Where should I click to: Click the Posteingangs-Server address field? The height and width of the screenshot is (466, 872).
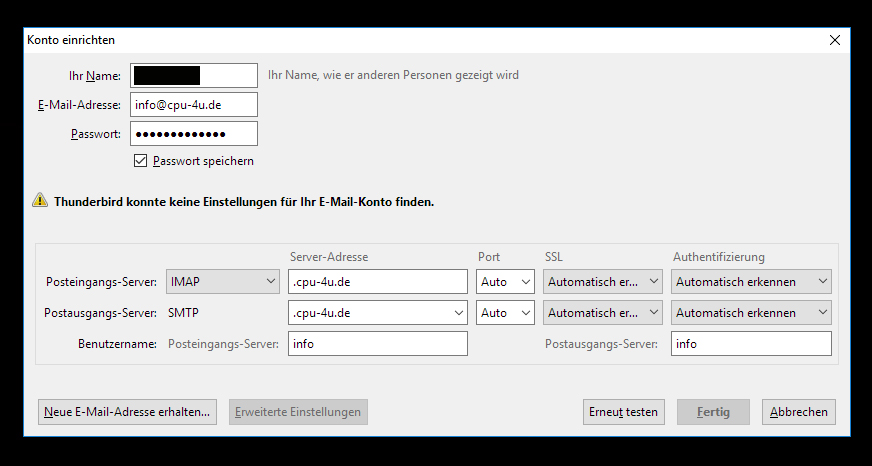378,282
